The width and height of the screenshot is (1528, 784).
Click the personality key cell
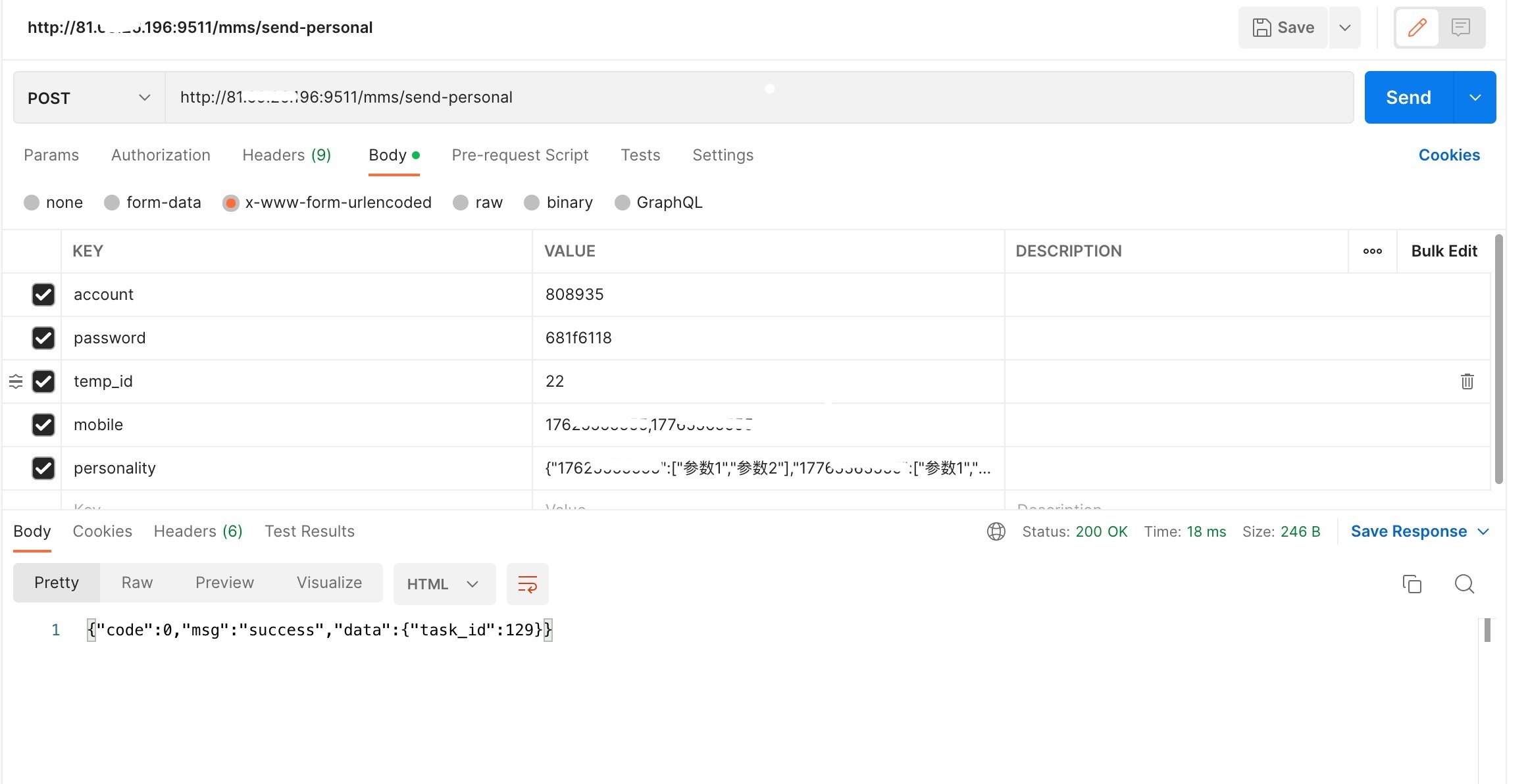click(x=296, y=468)
